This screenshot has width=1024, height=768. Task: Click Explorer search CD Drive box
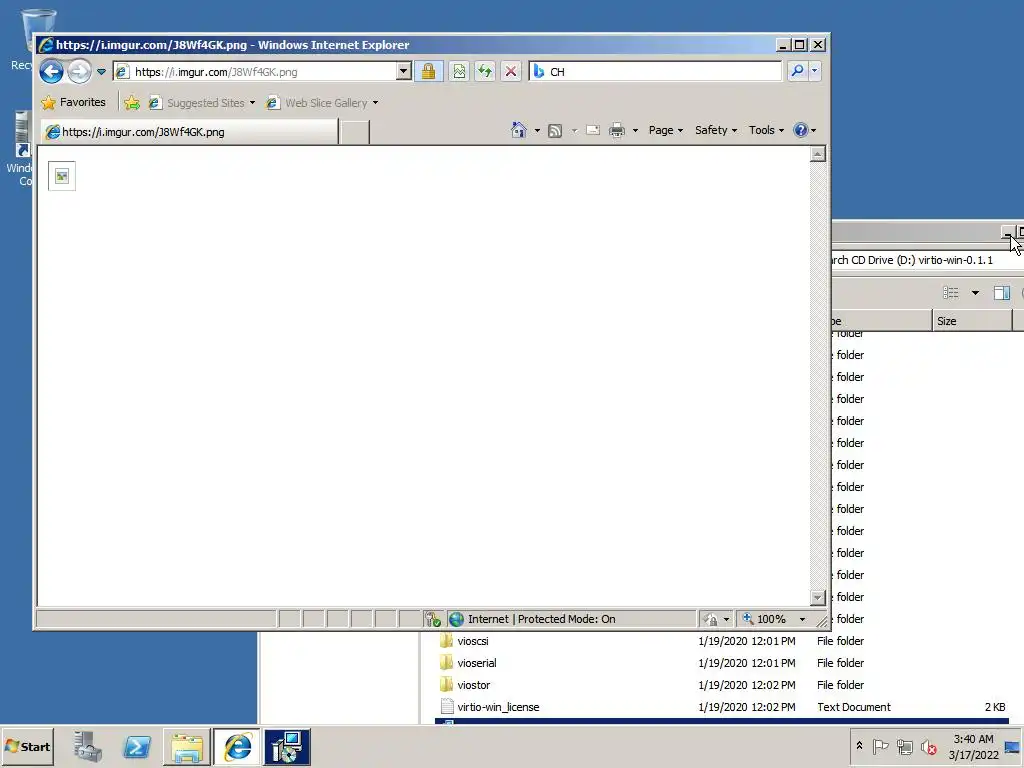[x=925, y=260]
